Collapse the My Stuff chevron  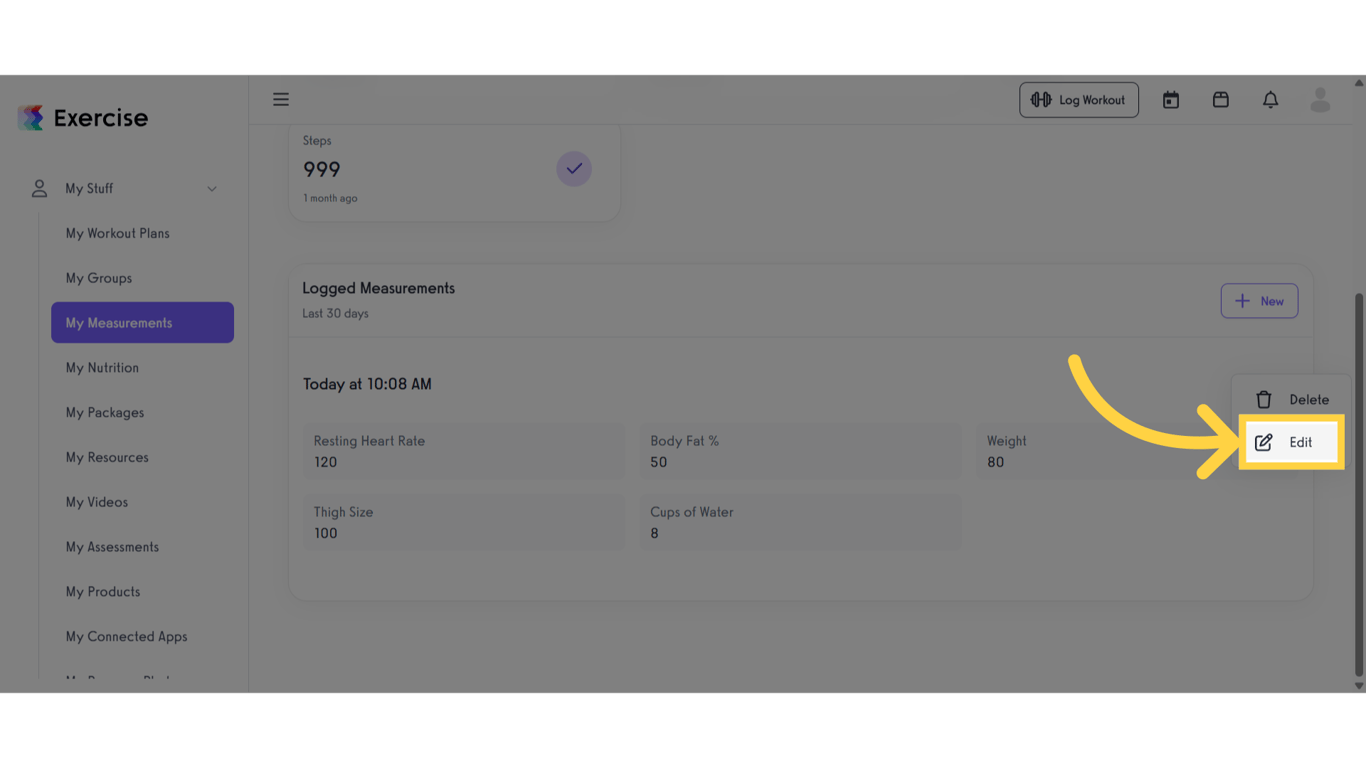pos(212,189)
